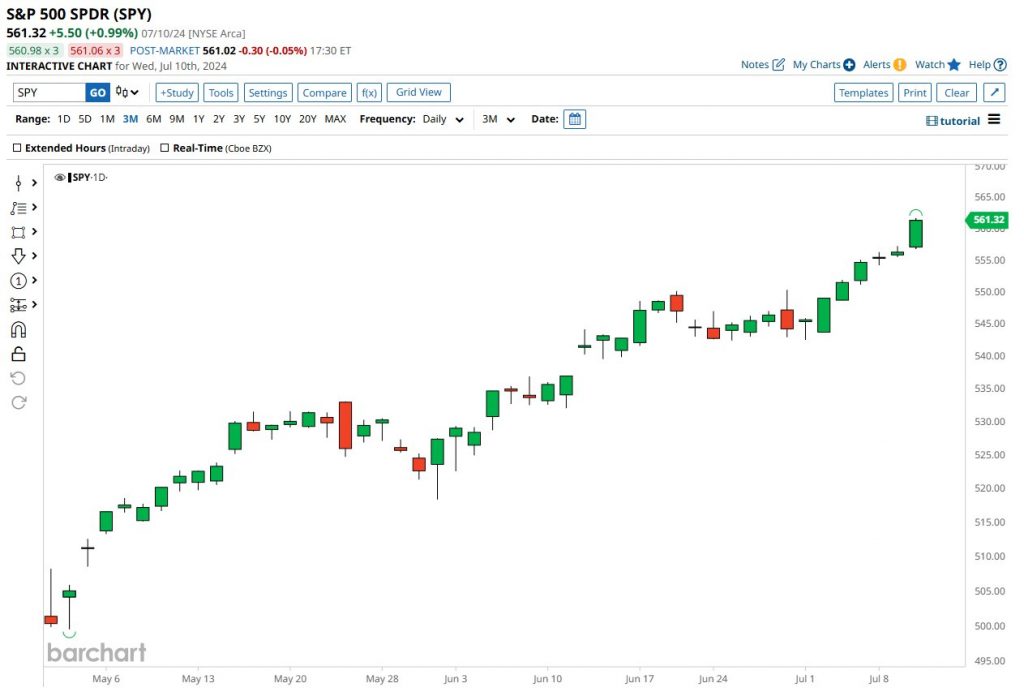
Task: Expand the line tools options arrow
Action: coord(35,208)
